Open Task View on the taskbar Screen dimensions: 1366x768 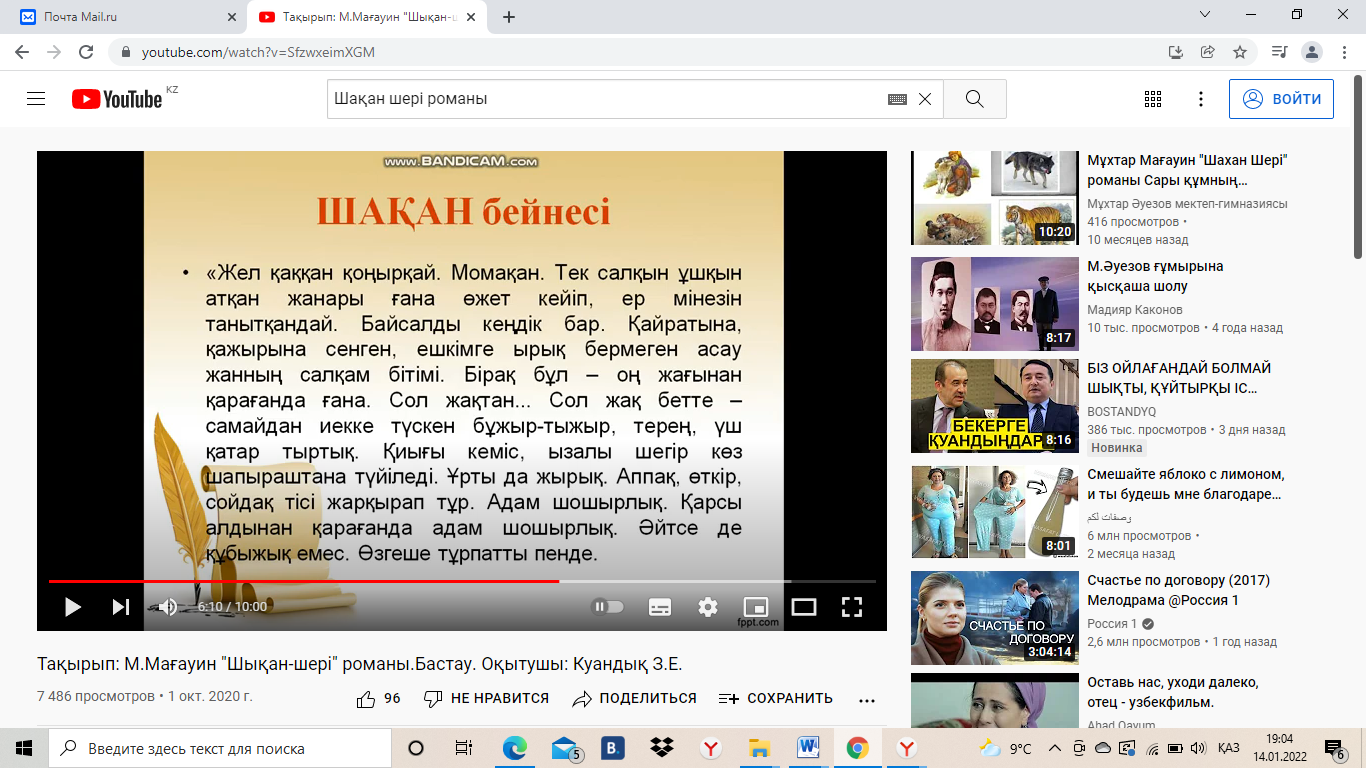(x=463, y=748)
